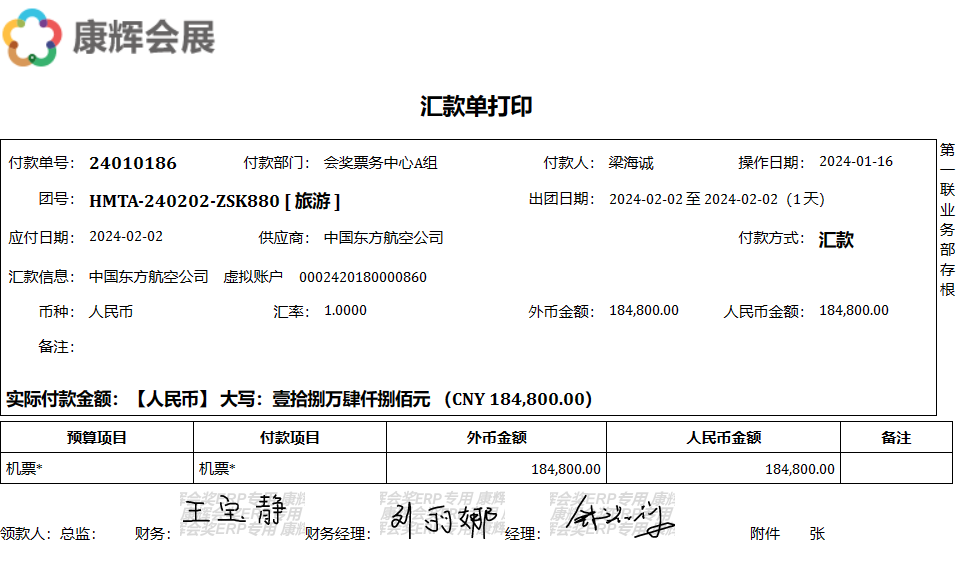Screen dimensions: 956x566
Task: Click the 付款项目 table column header
Action: (x=290, y=438)
